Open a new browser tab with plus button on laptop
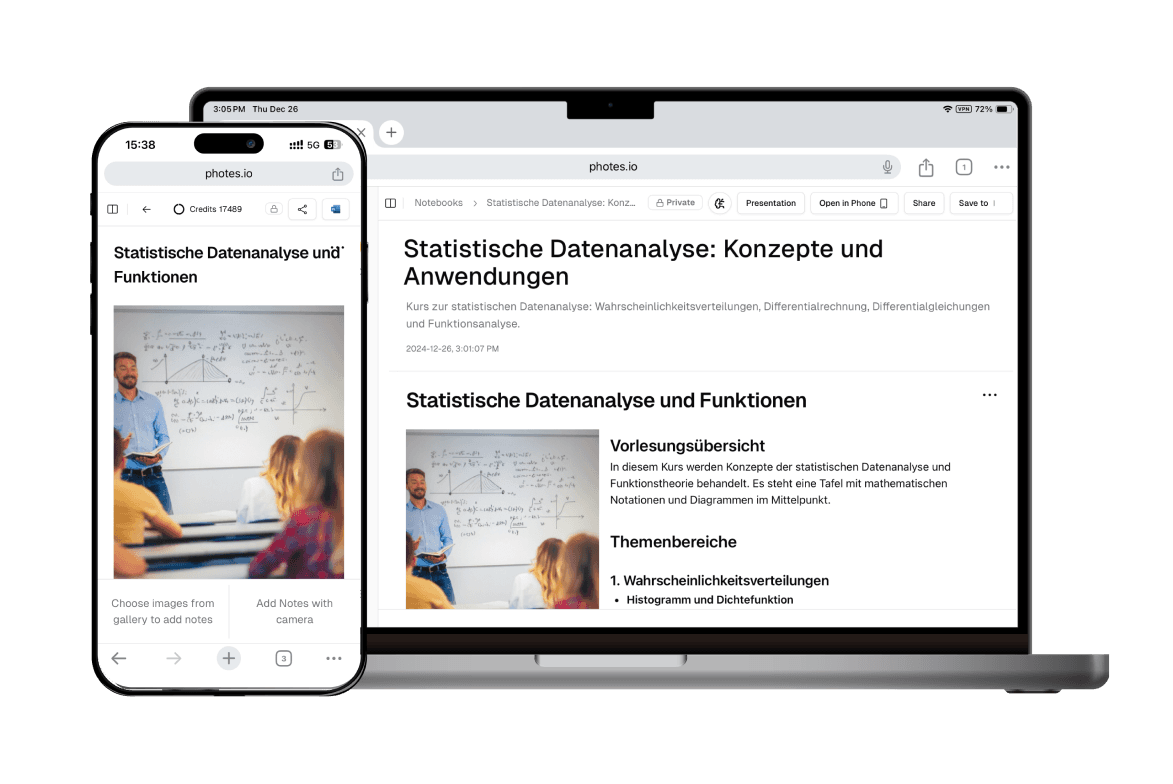The image size is (1173, 784). [x=391, y=132]
